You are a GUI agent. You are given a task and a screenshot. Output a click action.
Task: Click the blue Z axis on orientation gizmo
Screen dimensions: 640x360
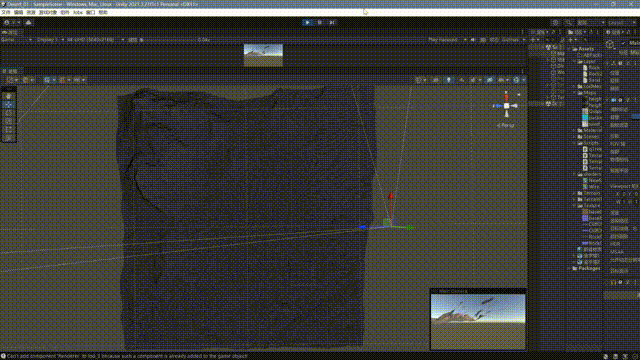[x=498, y=106]
